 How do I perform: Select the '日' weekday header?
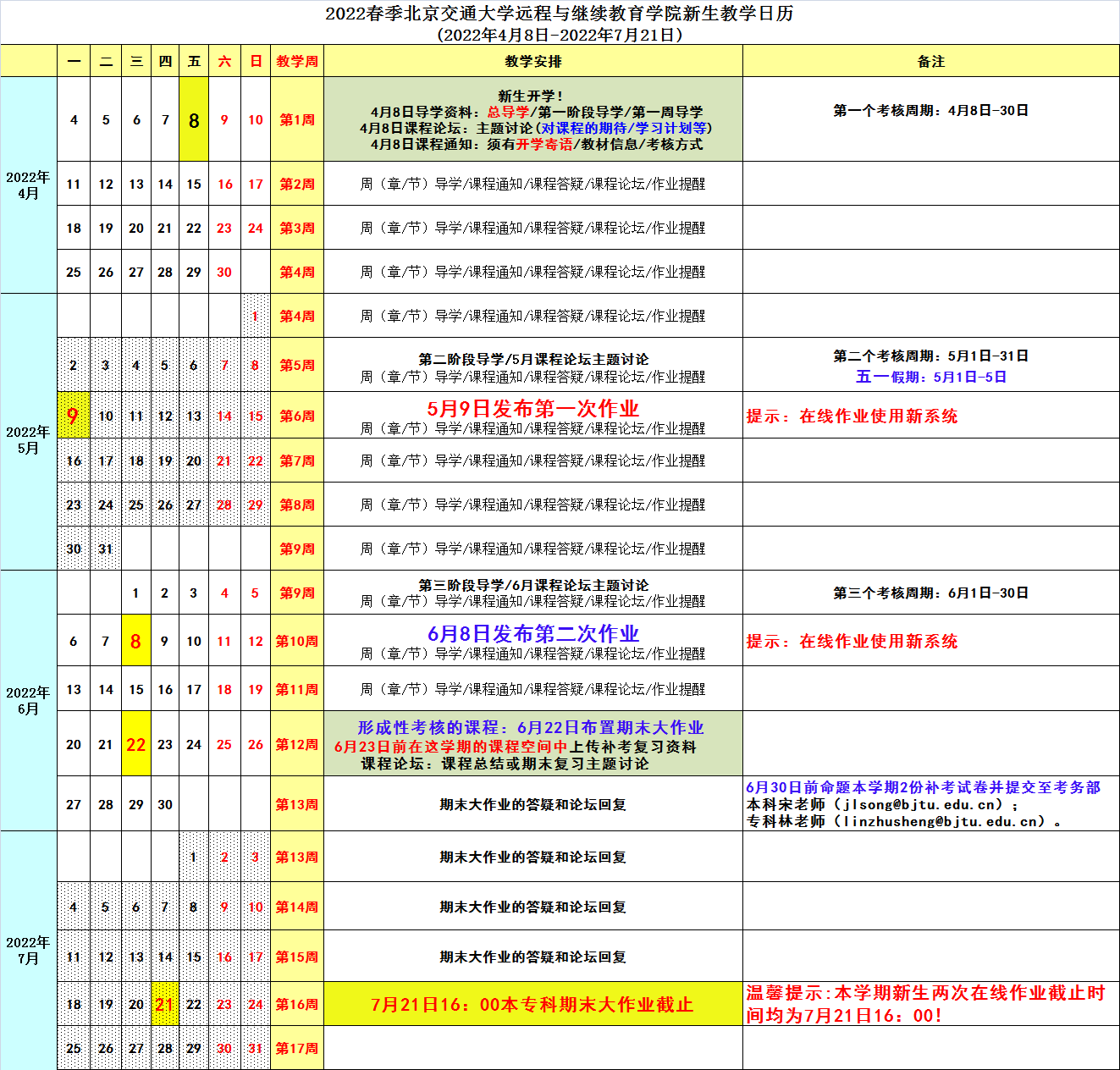coord(256,61)
